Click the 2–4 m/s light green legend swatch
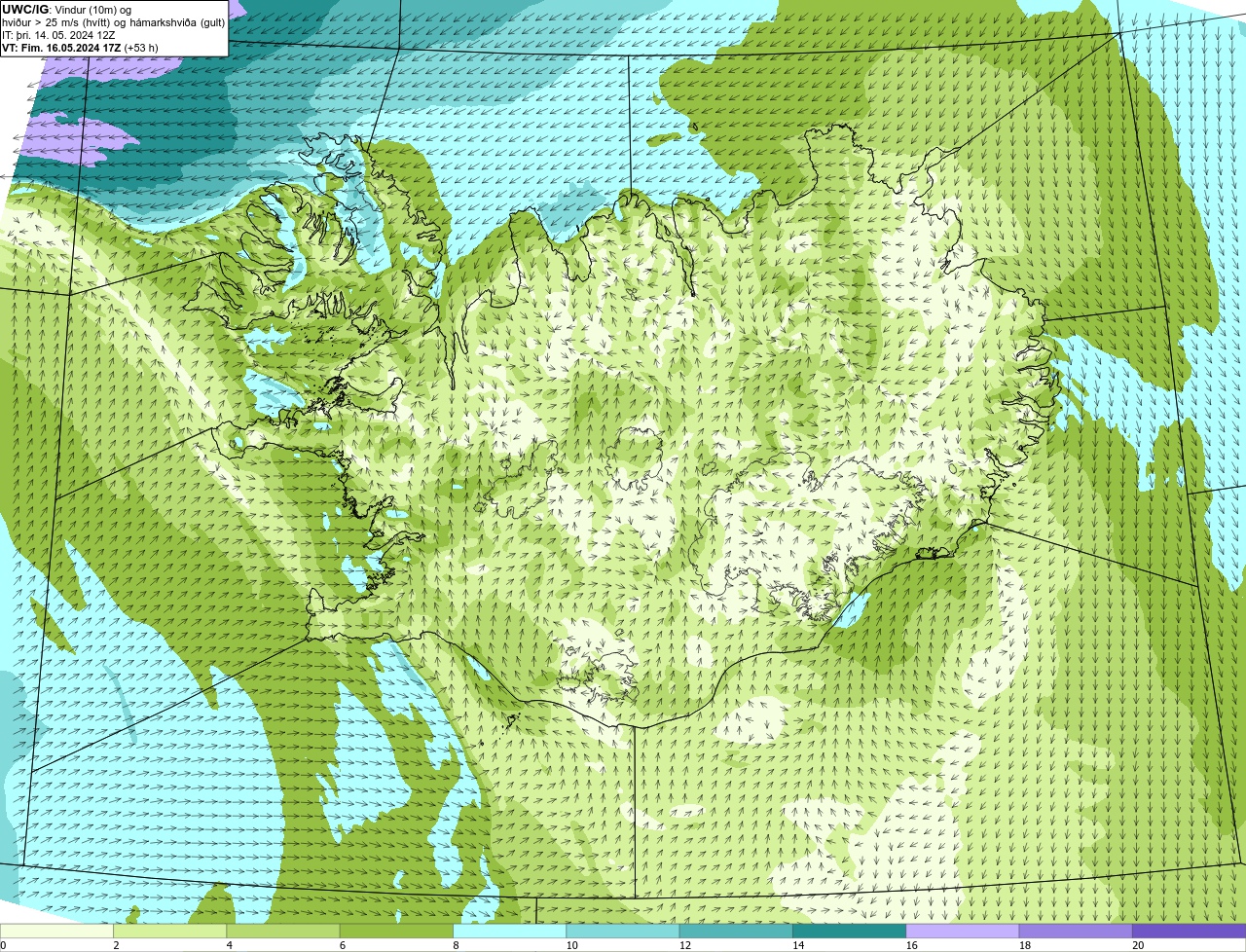This screenshot has height=952, width=1246. pos(169,931)
